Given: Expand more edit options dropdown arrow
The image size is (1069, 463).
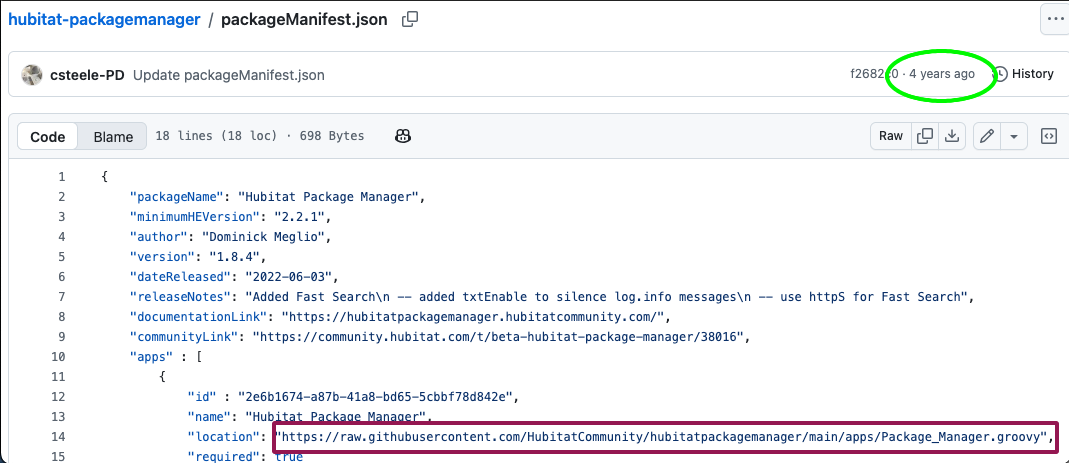Looking at the screenshot, I should 1014,136.
